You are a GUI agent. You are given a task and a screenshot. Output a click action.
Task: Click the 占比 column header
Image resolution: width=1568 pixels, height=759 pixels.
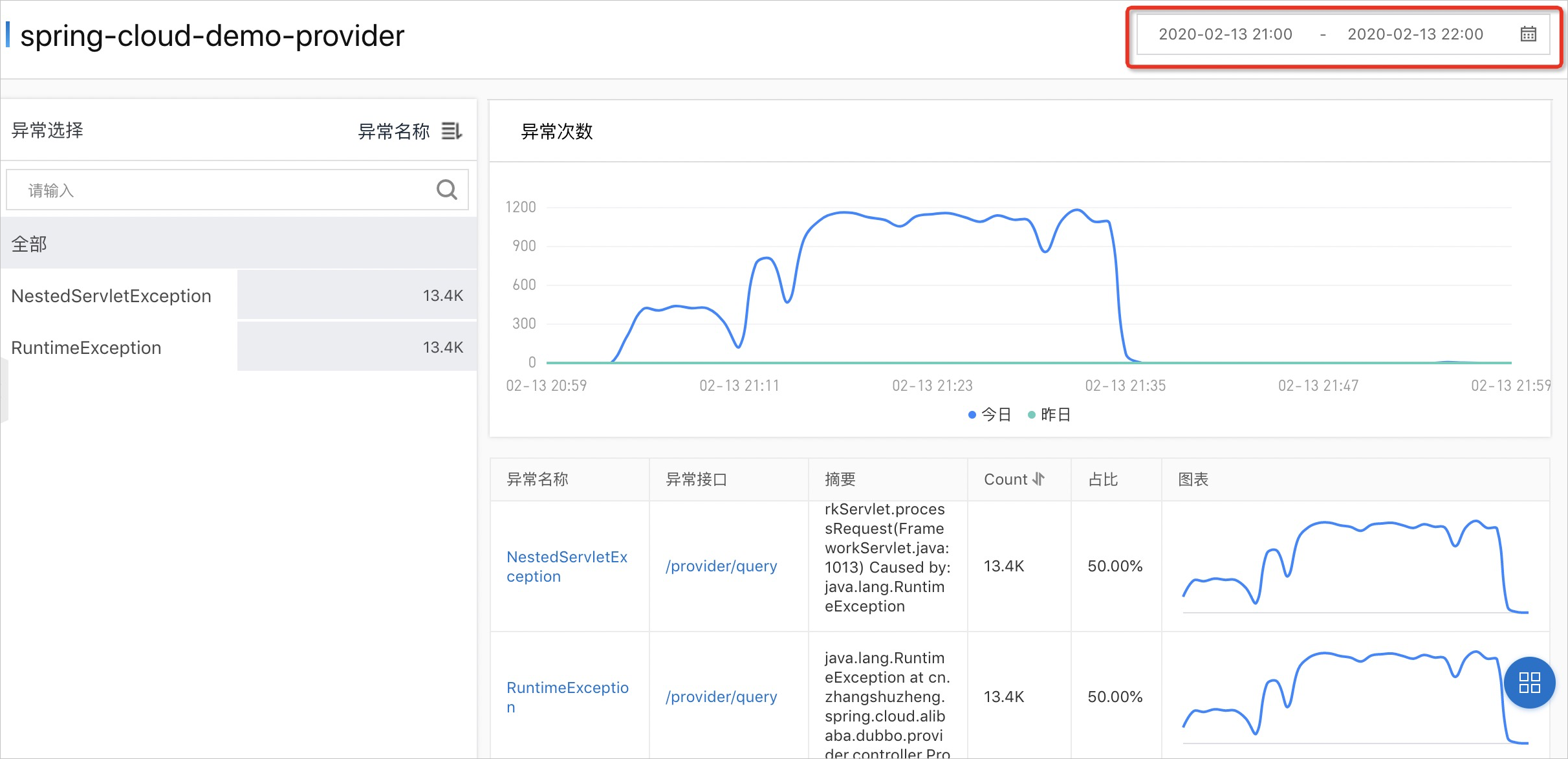[x=1103, y=479]
